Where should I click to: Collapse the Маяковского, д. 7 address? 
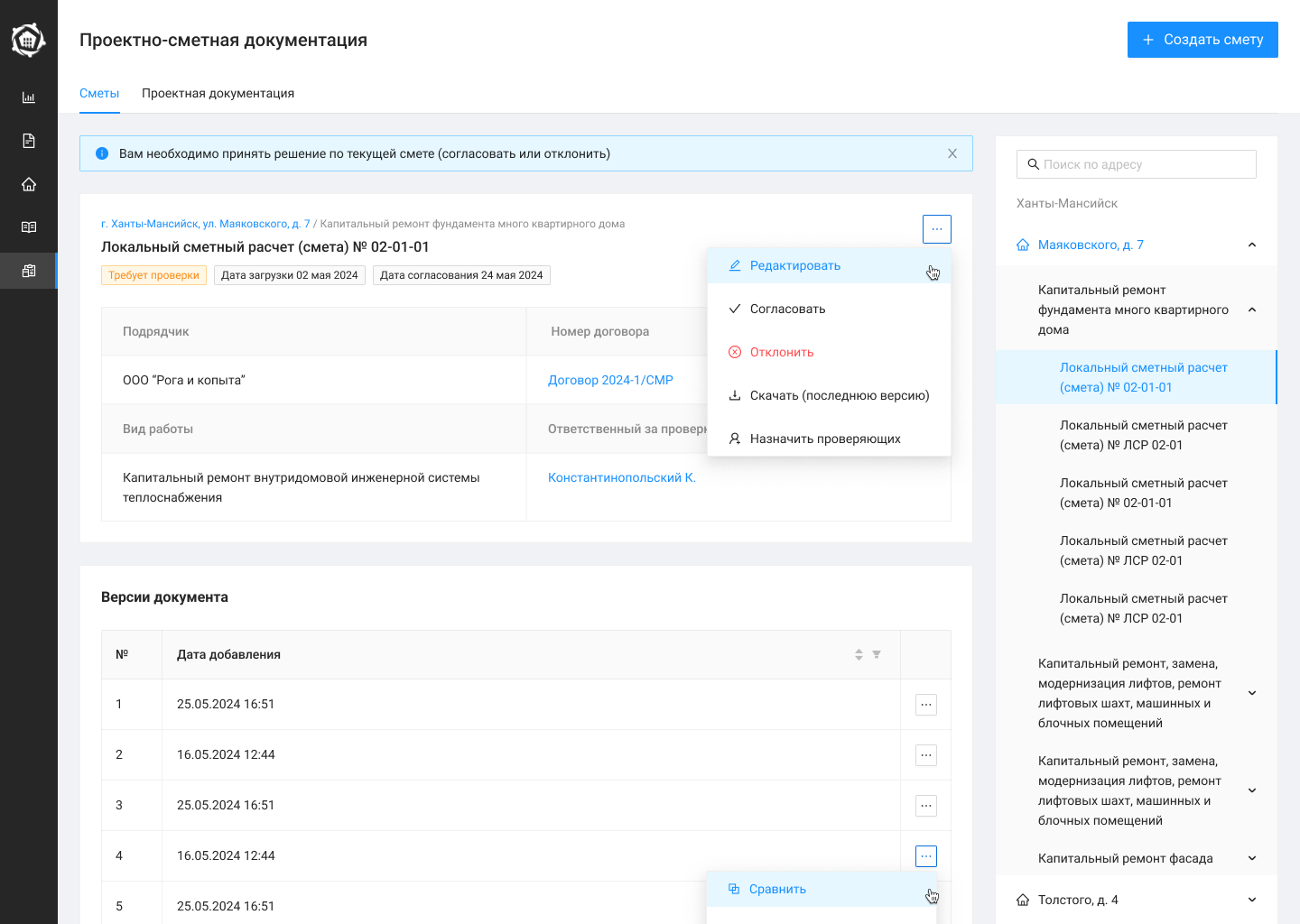(1251, 245)
